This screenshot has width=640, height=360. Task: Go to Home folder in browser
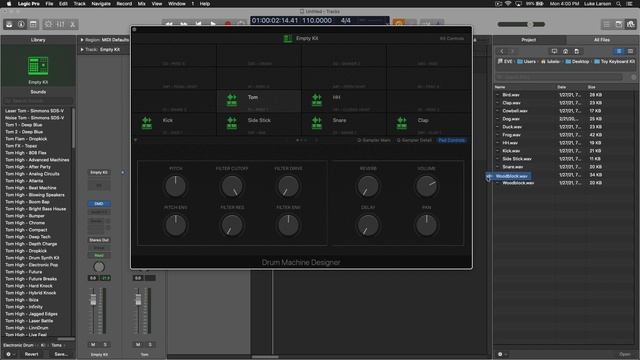click(565, 51)
